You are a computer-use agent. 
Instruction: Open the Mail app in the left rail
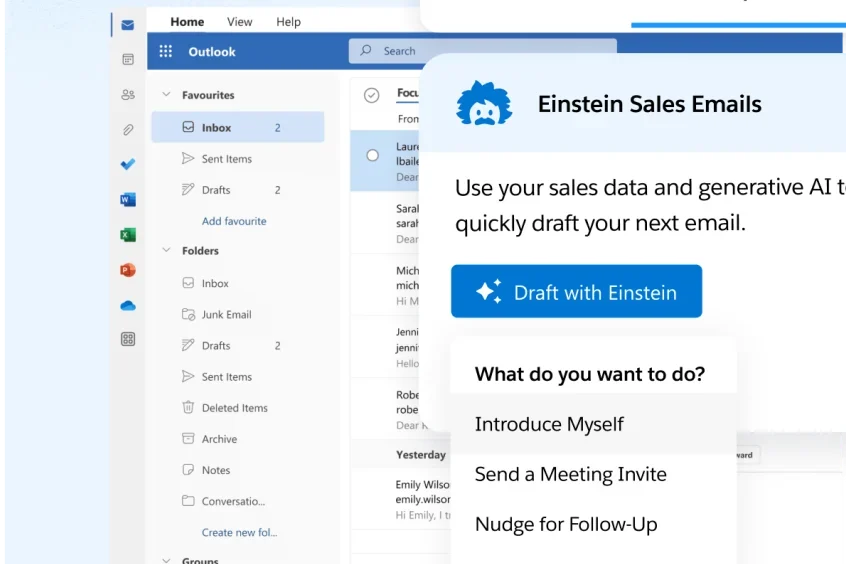point(128,25)
